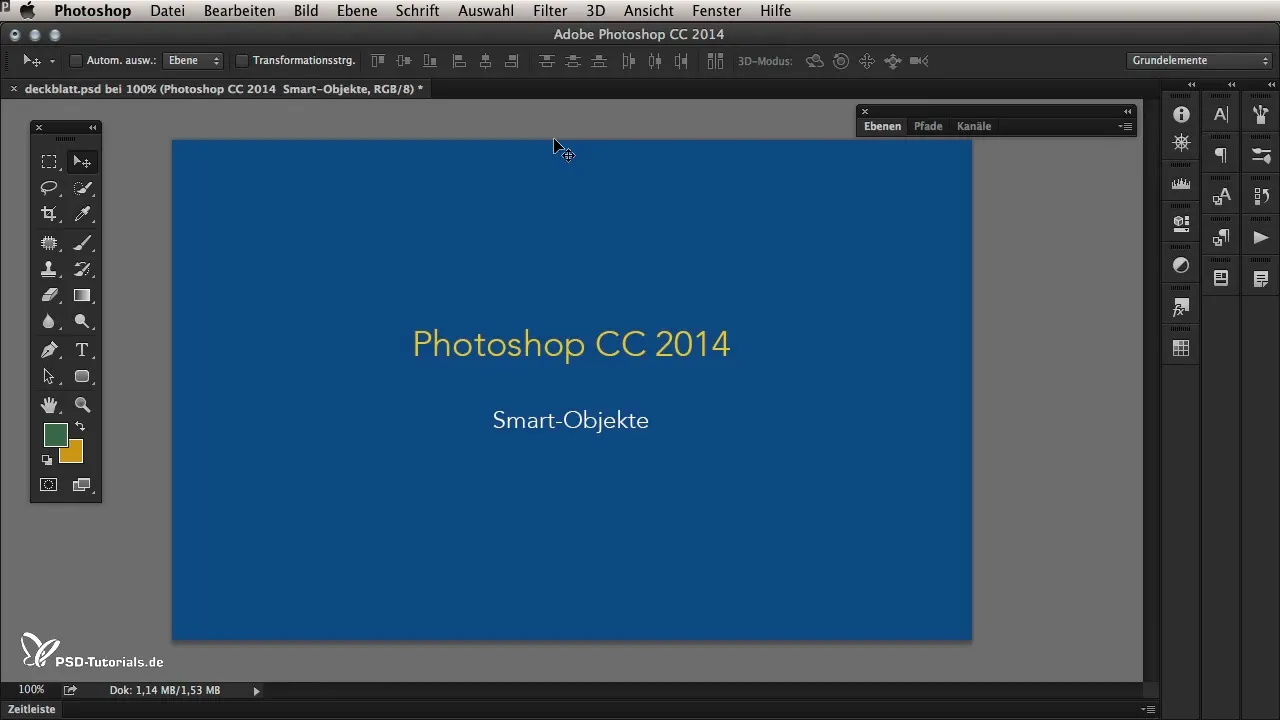Select the Clone Stamp tool

tap(48, 269)
